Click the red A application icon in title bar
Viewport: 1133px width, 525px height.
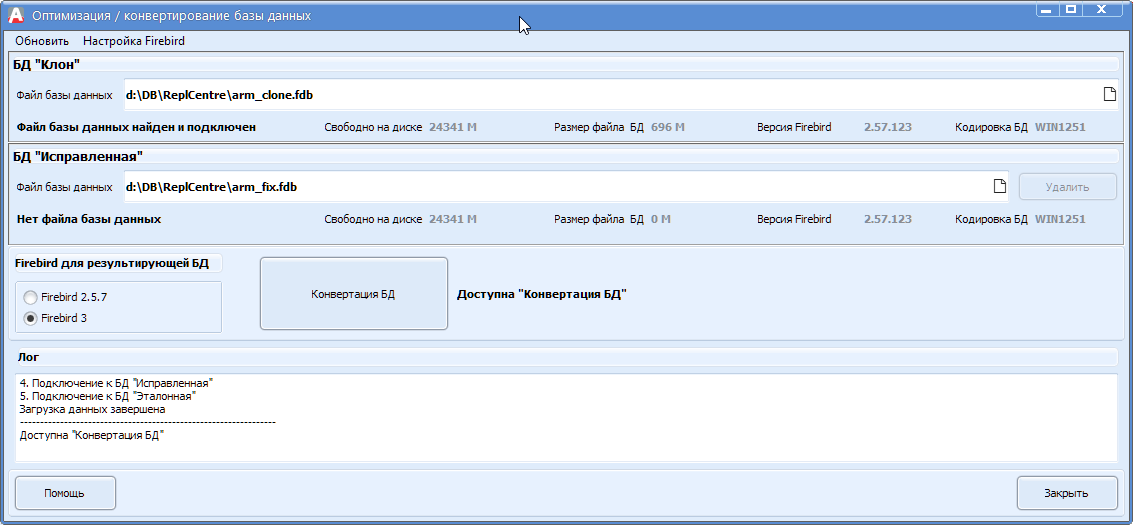[x=16, y=14]
